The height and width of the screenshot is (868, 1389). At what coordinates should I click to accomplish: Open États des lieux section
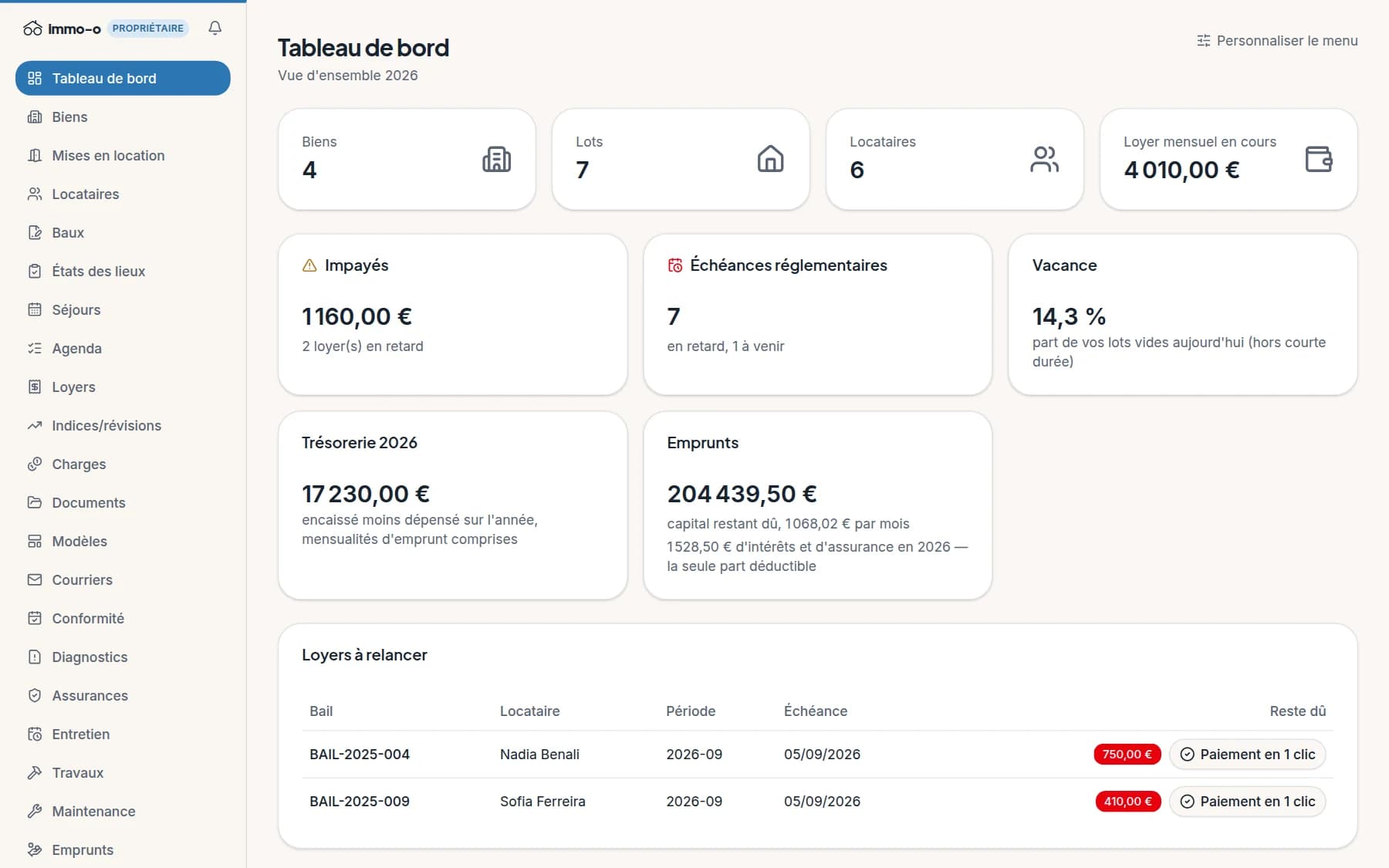123,272
